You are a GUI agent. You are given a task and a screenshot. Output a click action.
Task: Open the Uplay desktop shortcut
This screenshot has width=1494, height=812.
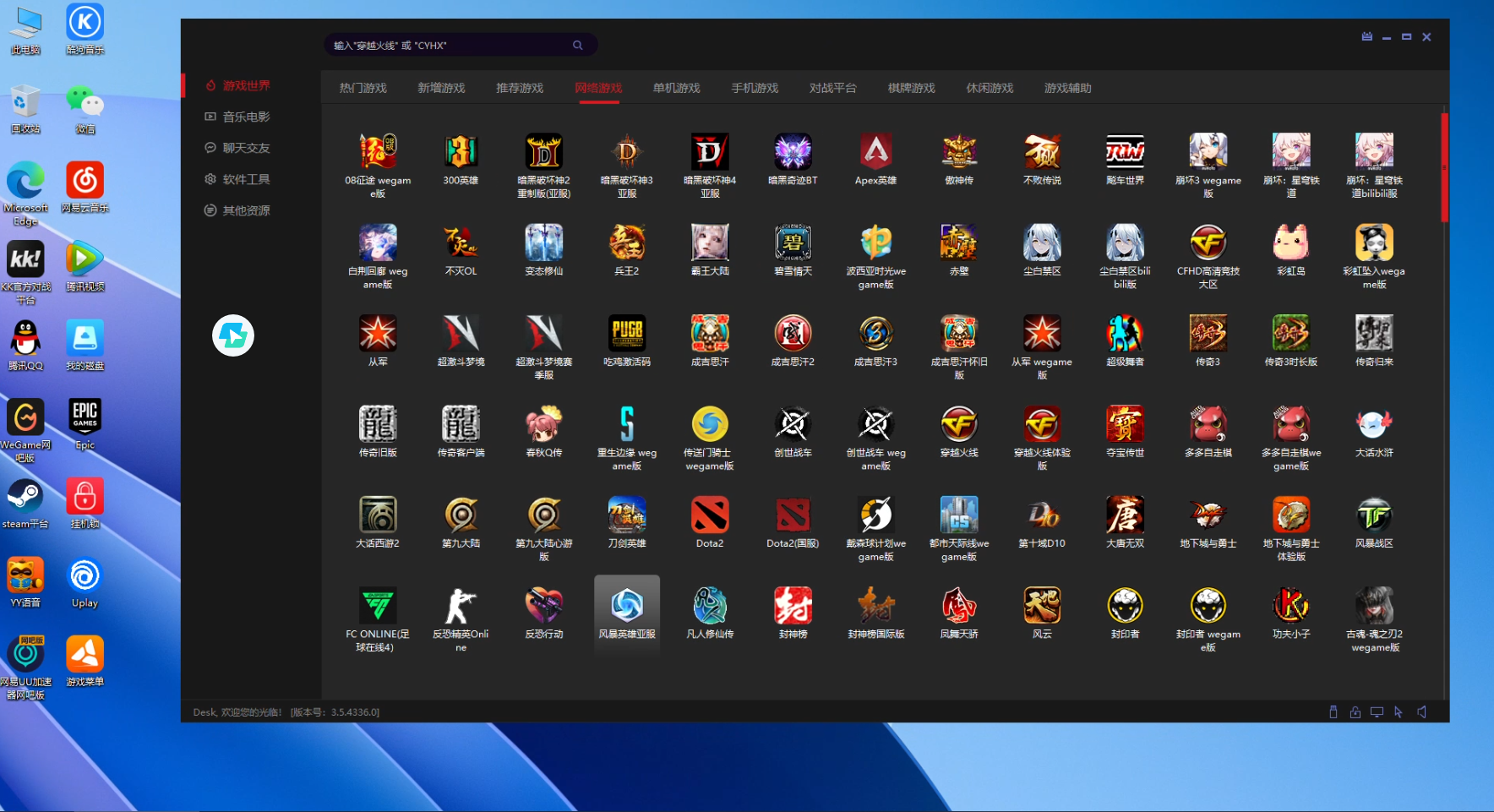[85, 583]
